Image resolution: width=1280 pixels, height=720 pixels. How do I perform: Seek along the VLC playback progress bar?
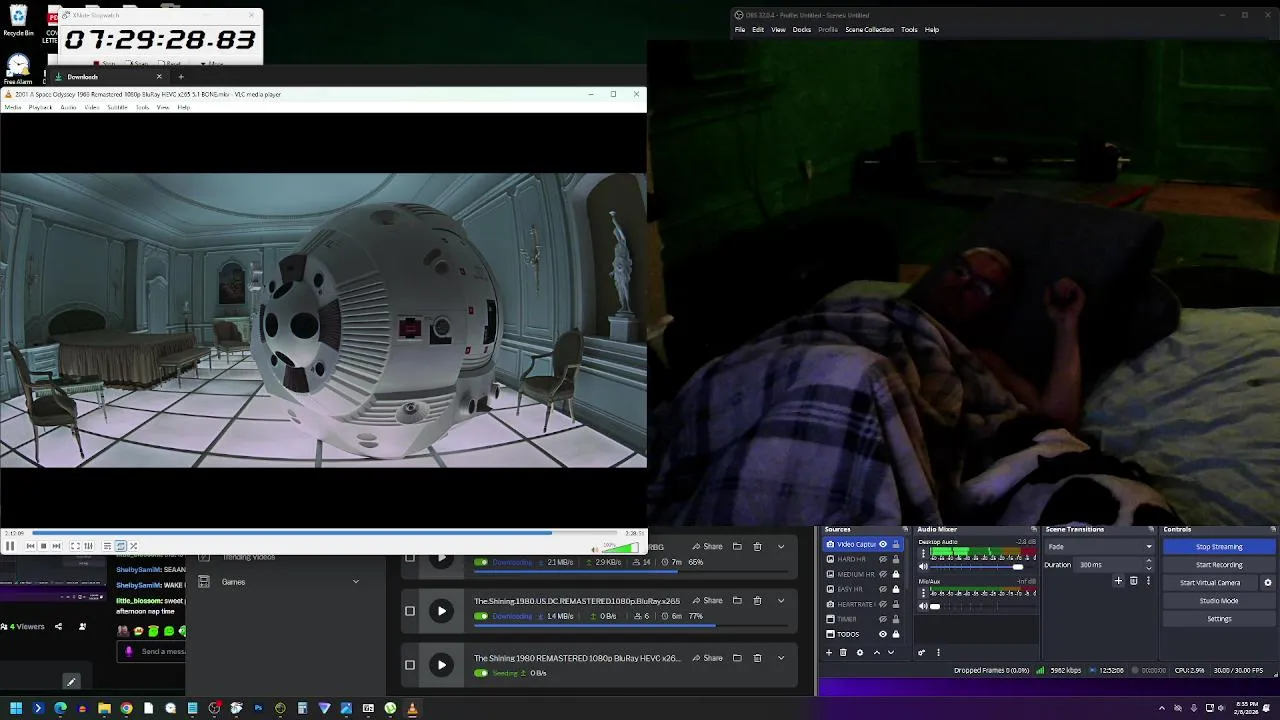tap(323, 533)
